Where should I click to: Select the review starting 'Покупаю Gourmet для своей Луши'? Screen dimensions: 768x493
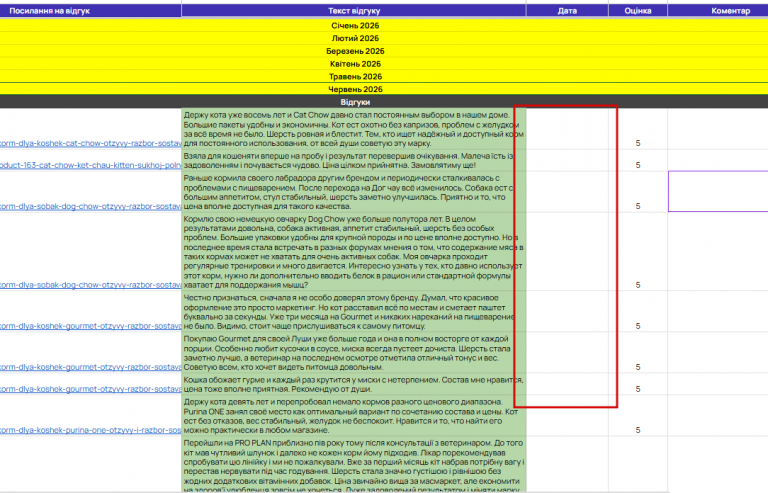(354, 353)
